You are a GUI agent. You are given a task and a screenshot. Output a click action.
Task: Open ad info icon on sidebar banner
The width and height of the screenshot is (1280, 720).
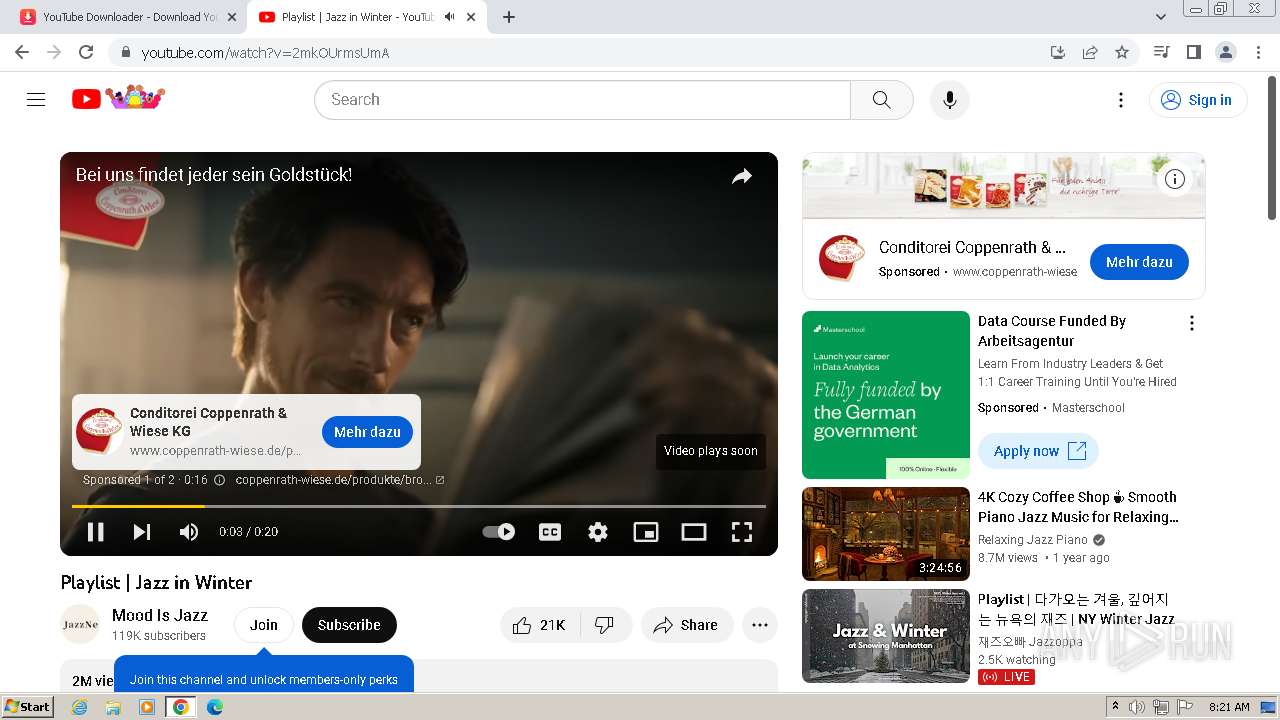pyautogui.click(x=1175, y=179)
